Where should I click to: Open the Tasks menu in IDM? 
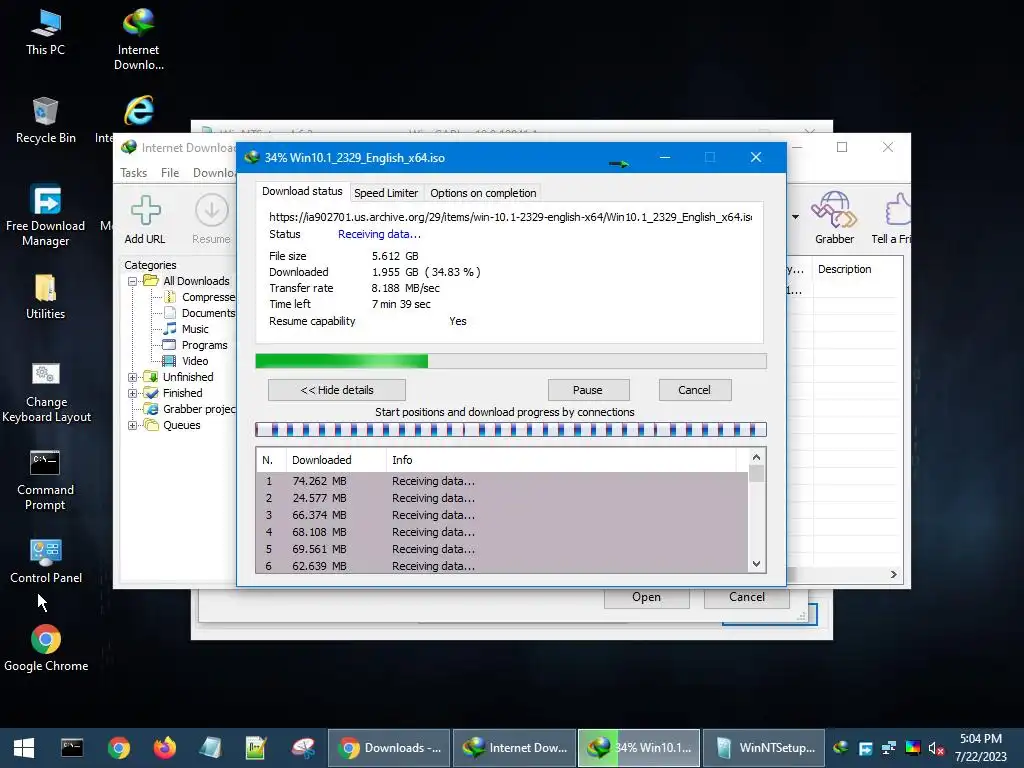(x=133, y=172)
